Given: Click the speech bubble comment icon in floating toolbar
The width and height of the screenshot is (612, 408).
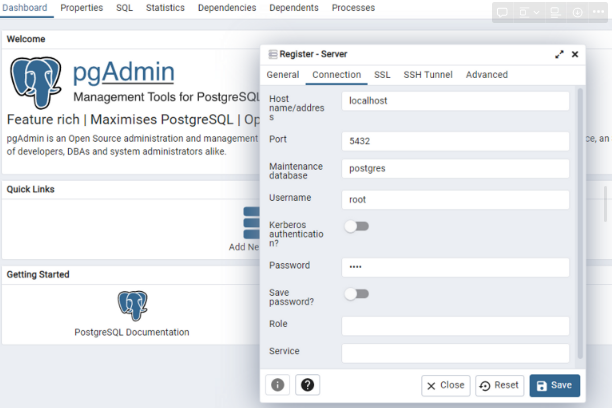Looking at the screenshot, I should (502, 12).
